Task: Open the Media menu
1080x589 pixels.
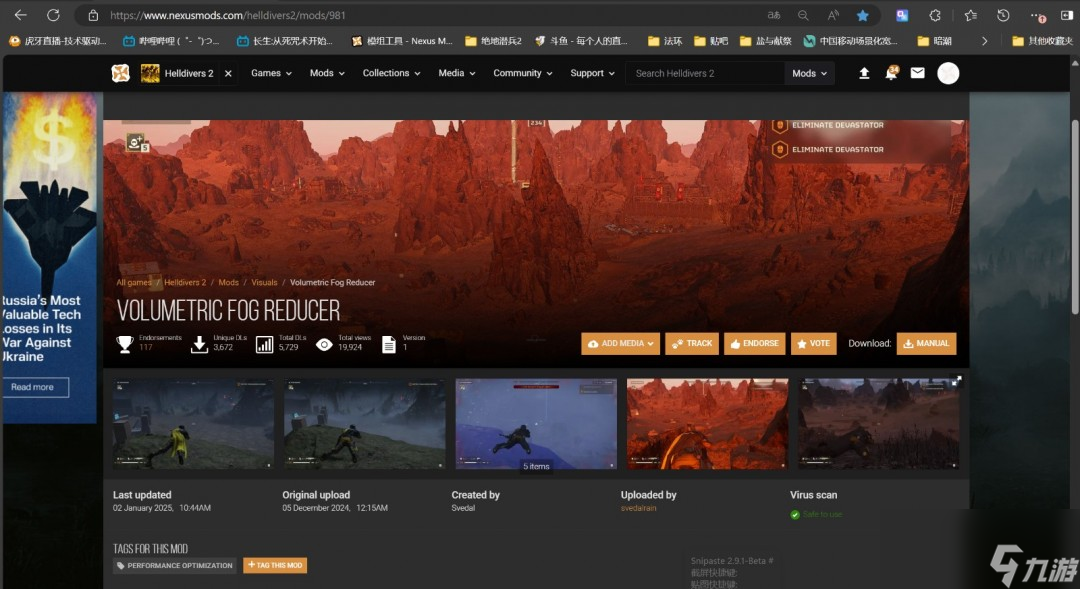Action: (x=457, y=73)
